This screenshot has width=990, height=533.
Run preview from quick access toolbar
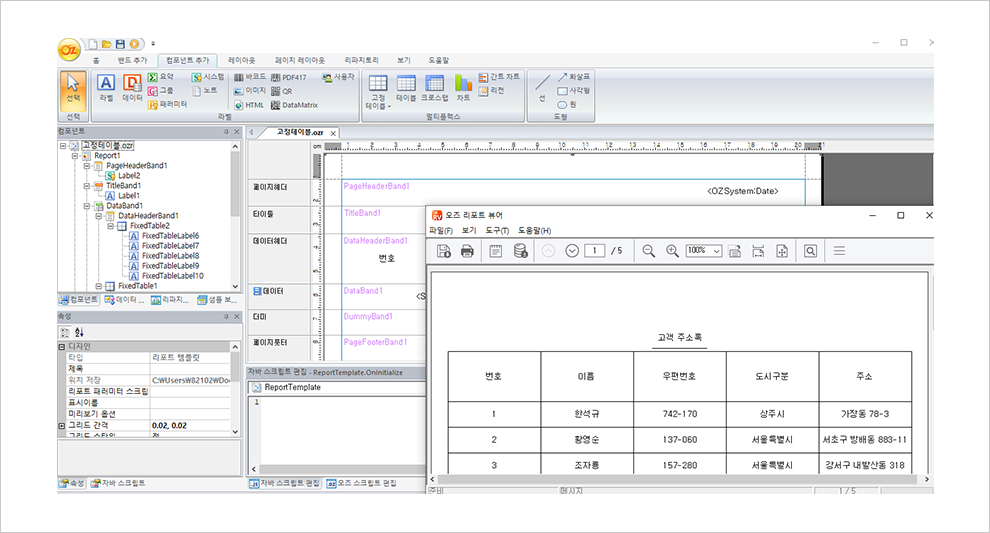[134, 44]
